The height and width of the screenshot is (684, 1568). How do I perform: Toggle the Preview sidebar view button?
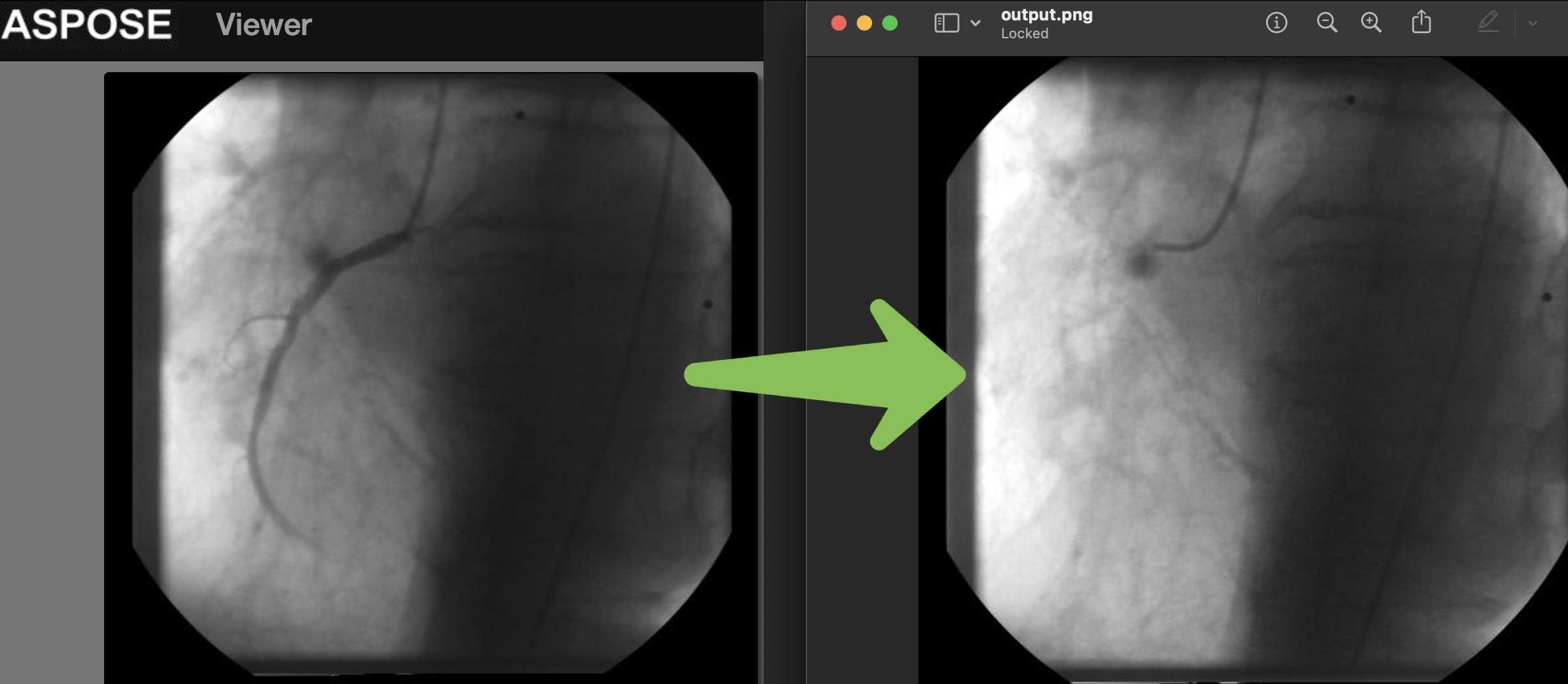pyautogui.click(x=946, y=24)
